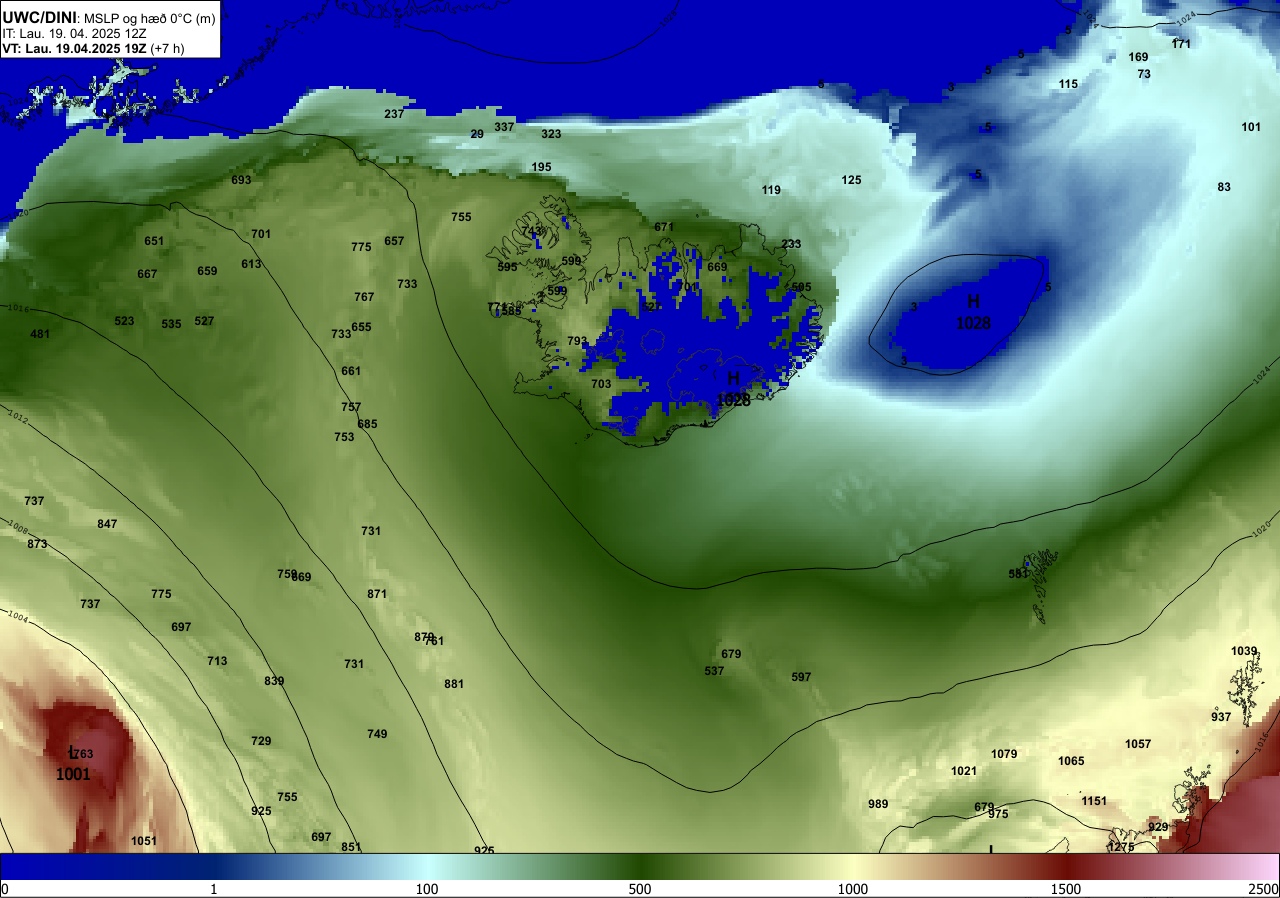Screen dimensions: 1280x898
Task: Click the 1021 height value
Action: (964, 771)
